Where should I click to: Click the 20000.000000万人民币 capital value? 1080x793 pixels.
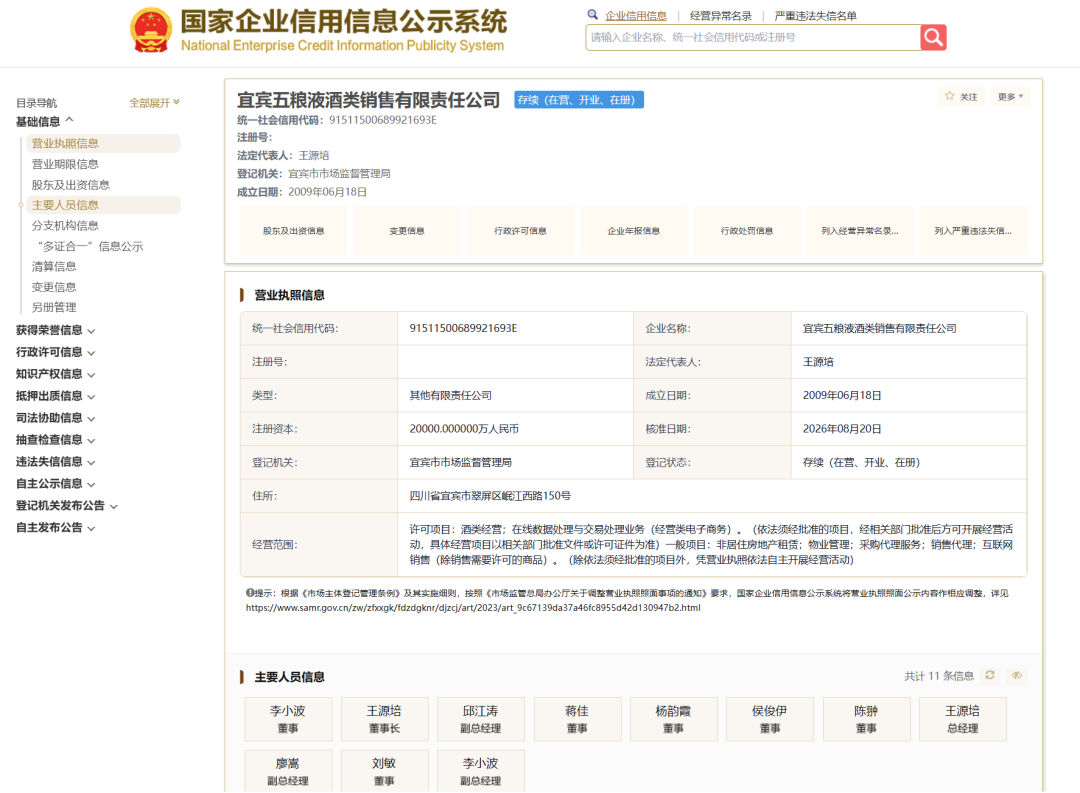coord(464,429)
